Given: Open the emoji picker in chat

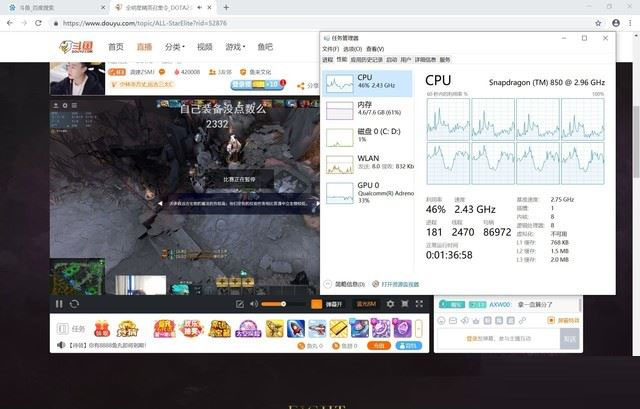Looking at the screenshot, I should [441, 321].
